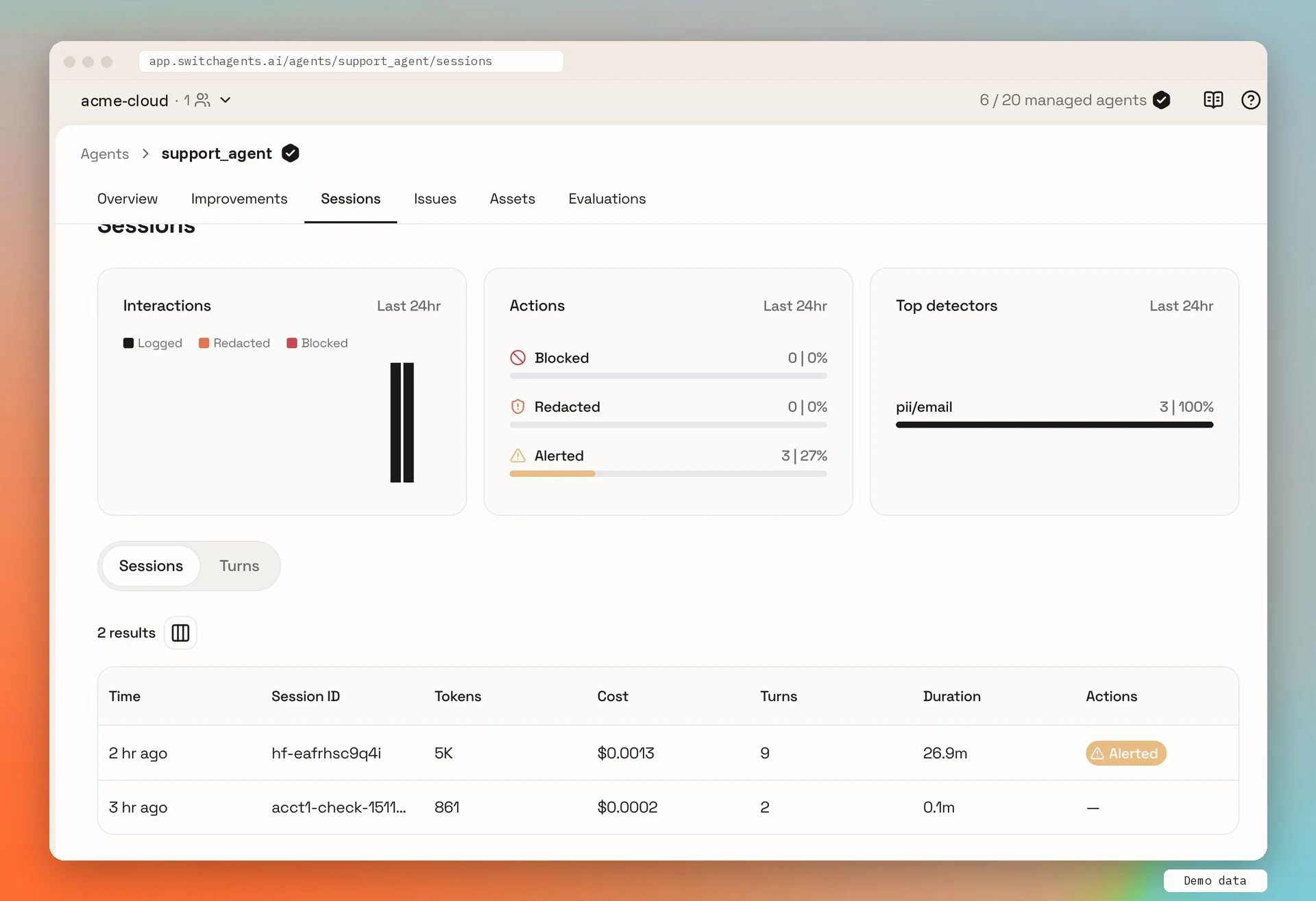Screen dimensions: 1316x901
Task: Click the Blocked prohibition icon
Action: [518, 358]
